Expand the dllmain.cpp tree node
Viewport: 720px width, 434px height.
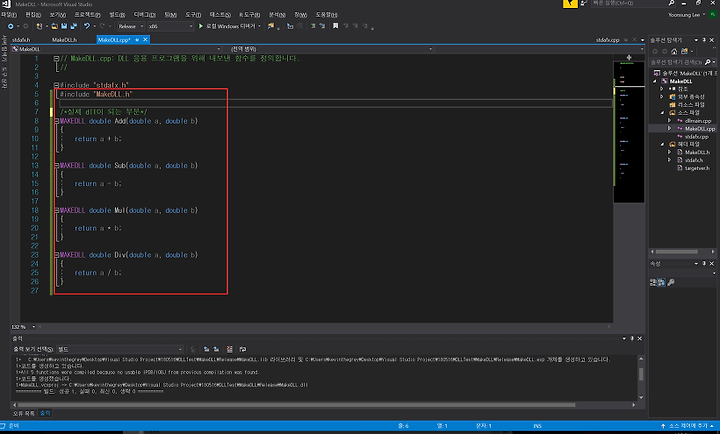point(669,121)
